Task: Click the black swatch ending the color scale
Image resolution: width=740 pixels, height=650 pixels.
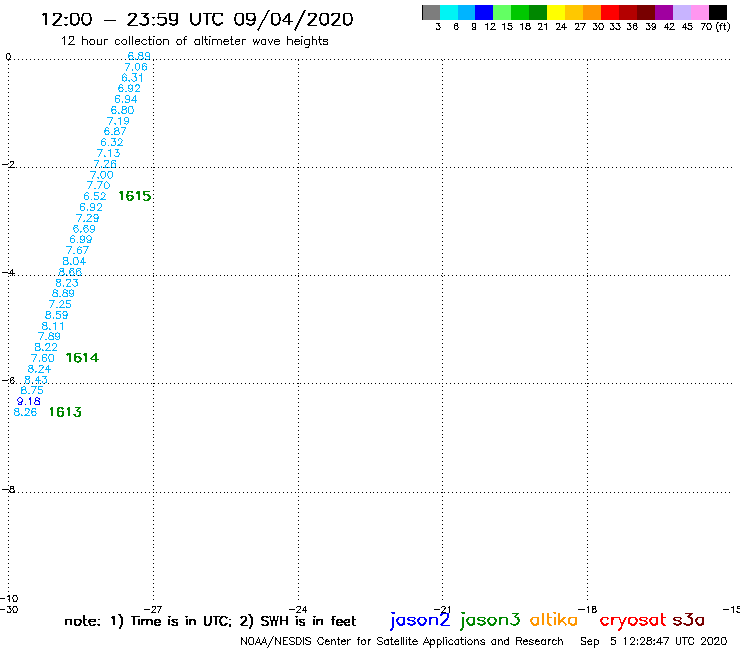Action: (x=718, y=12)
